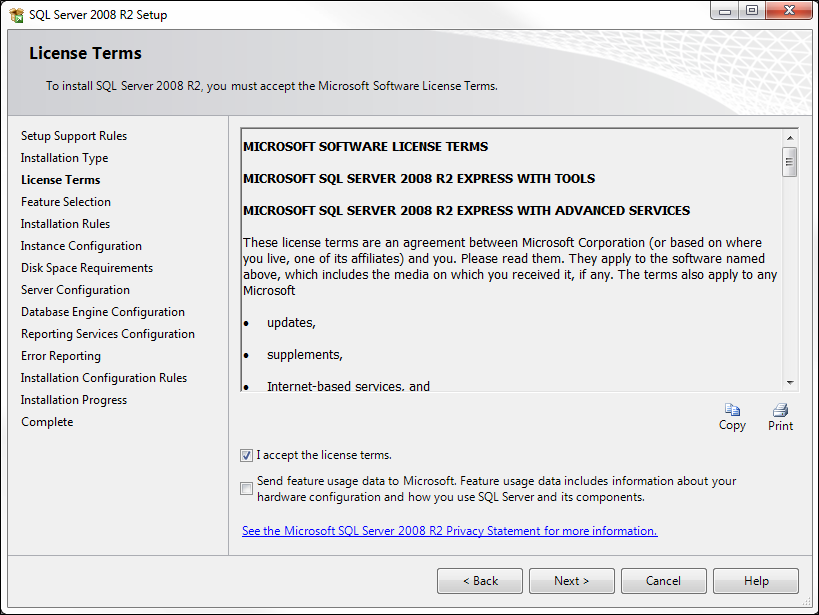Maximize the SQL Server Setup window
This screenshot has height=615, width=819.
tap(752, 10)
